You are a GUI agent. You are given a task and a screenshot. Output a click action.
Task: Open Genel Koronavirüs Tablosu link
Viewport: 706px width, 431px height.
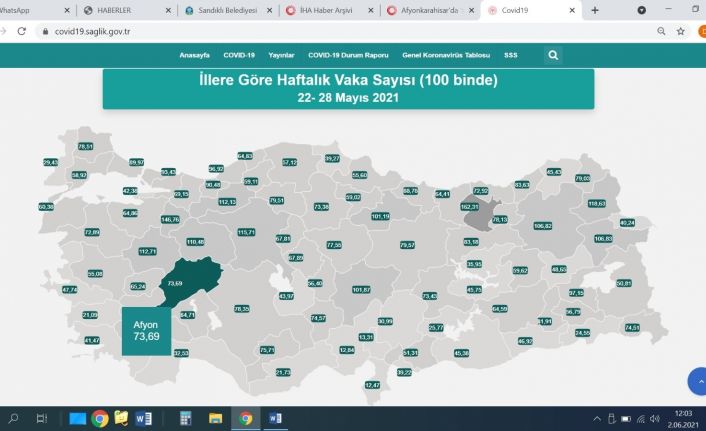coord(446,55)
